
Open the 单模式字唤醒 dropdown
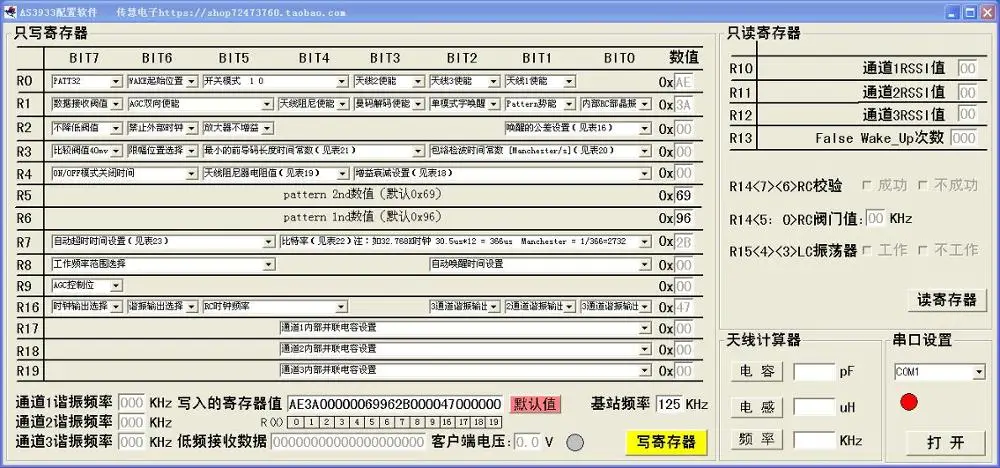(x=464, y=104)
